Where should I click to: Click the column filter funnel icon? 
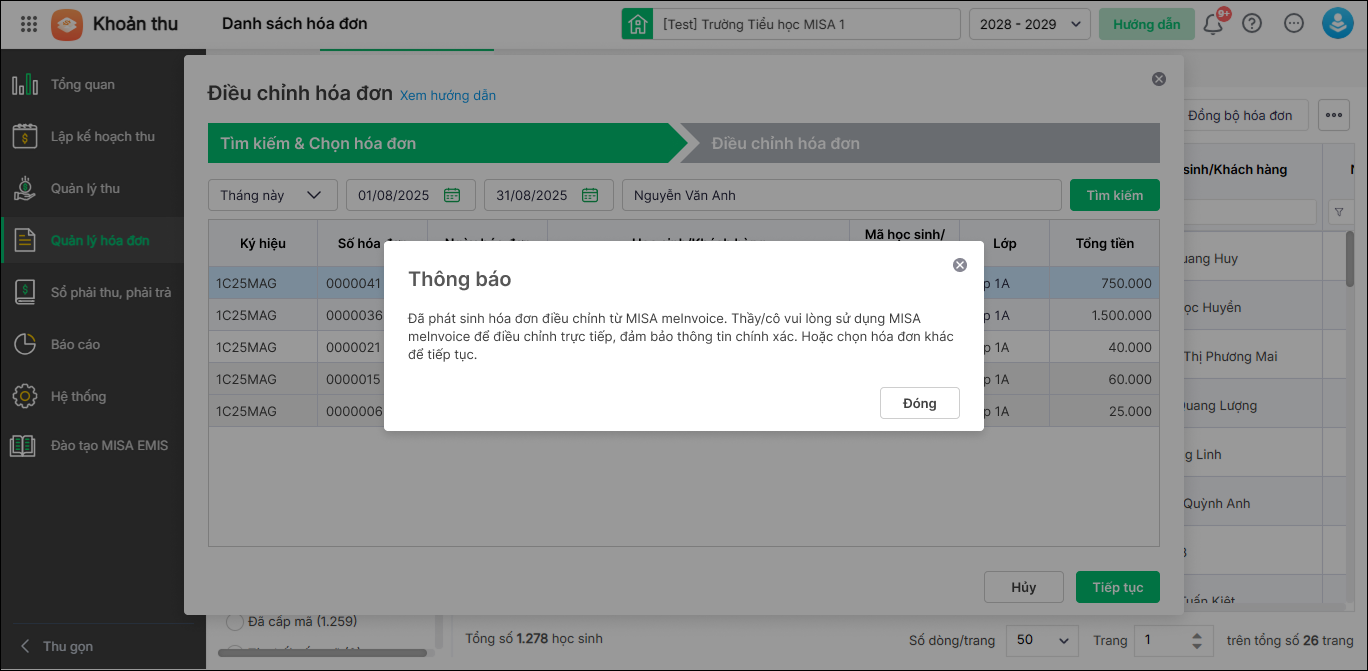1339,212
